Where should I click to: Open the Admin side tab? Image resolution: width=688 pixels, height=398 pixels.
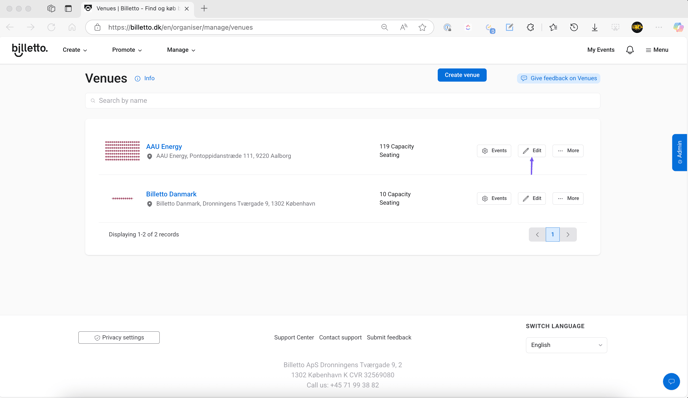coord(679,152)
